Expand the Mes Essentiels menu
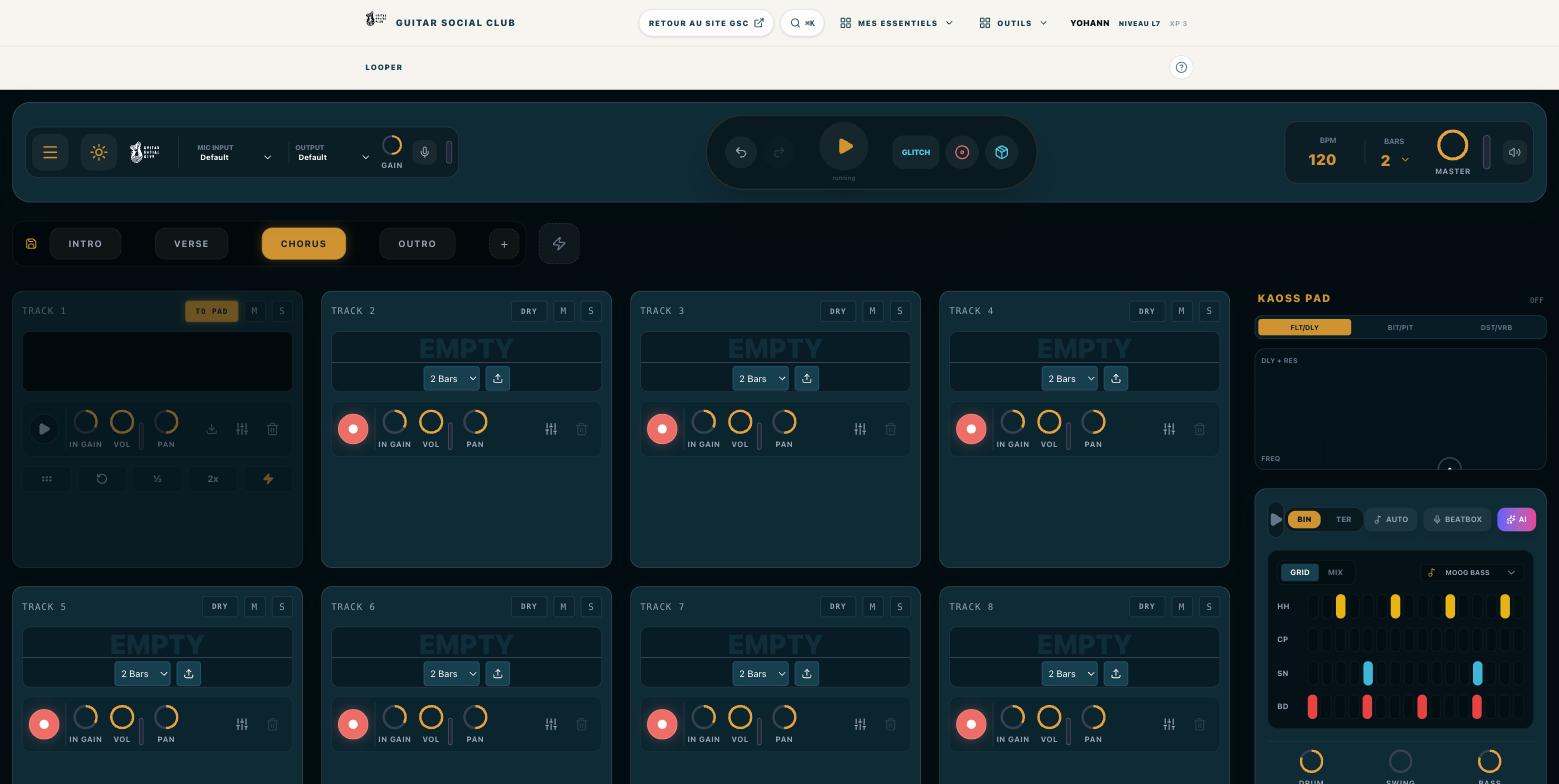This screenshot has height=784, width=1559. [x=897, y=23]
